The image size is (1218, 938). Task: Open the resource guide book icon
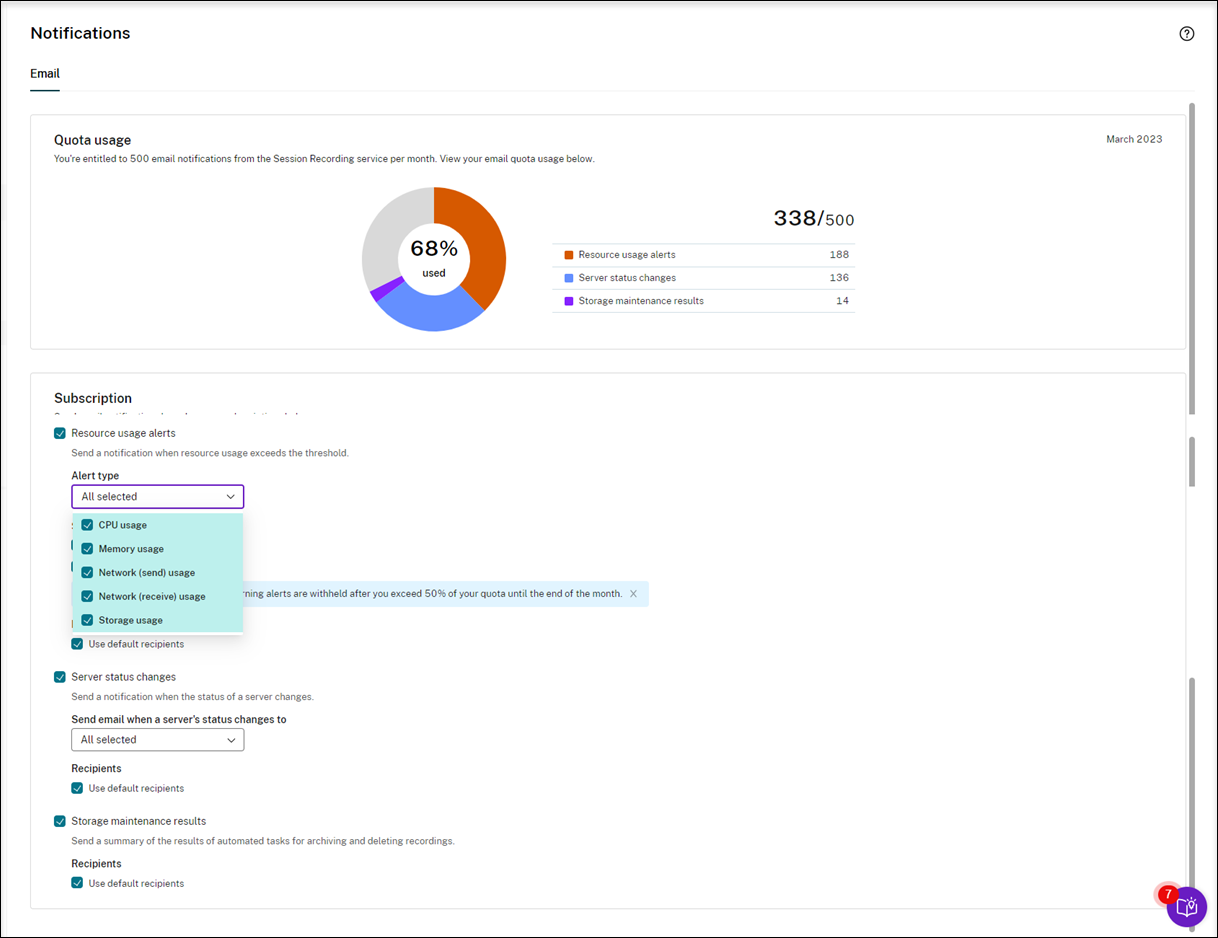coord(1187,907)
